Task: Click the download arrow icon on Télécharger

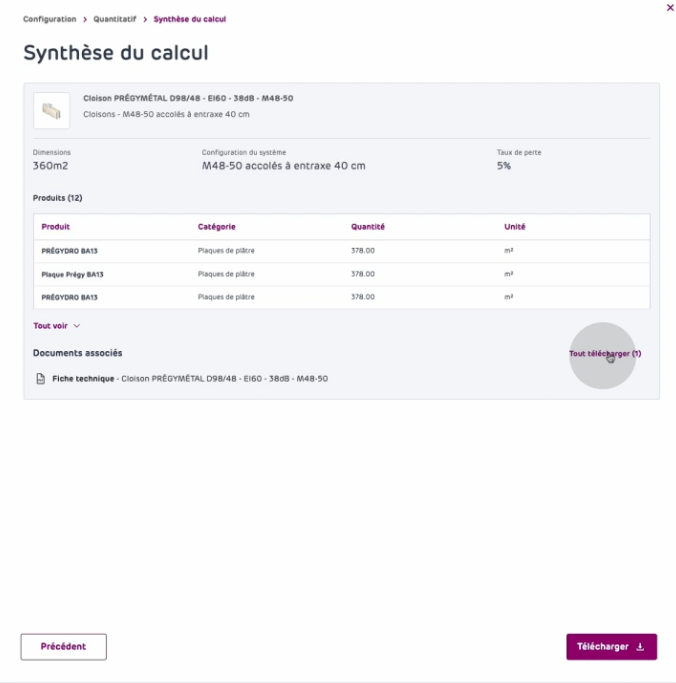Action: (640, 647)
